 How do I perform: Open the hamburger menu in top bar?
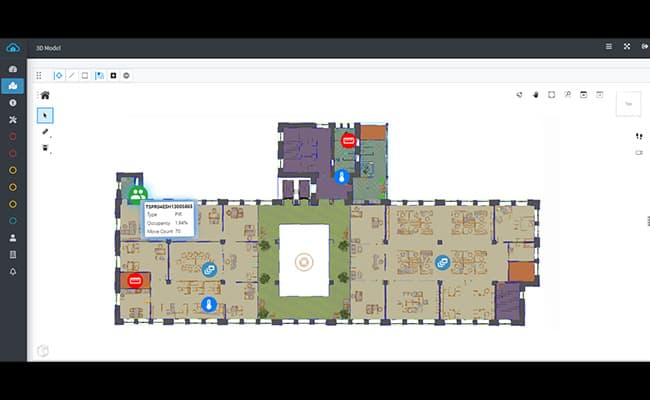[x=609, y=47]
